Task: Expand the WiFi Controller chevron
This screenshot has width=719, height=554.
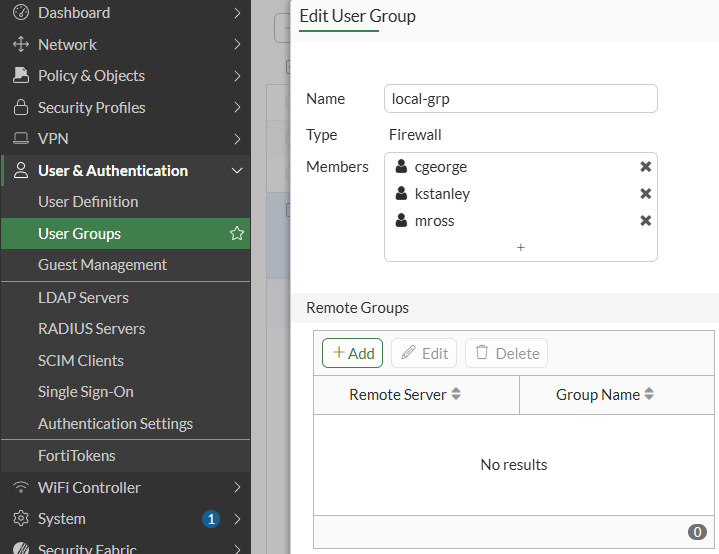Action: click(237, 488)
